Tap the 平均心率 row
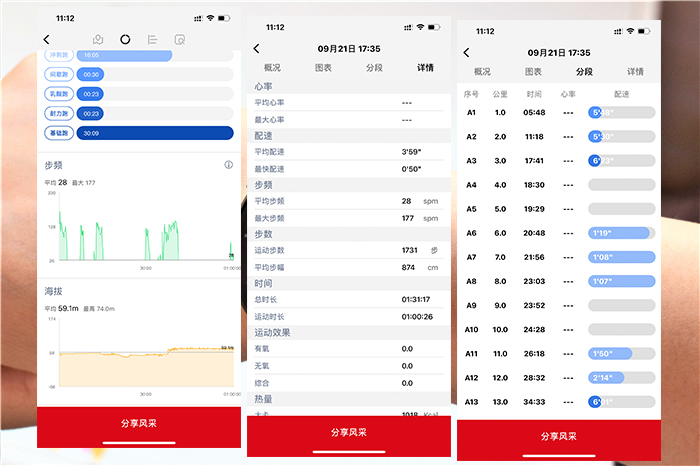Image resolution: width=700 pixels, height=466 pixels. click(x=349, y=103)
